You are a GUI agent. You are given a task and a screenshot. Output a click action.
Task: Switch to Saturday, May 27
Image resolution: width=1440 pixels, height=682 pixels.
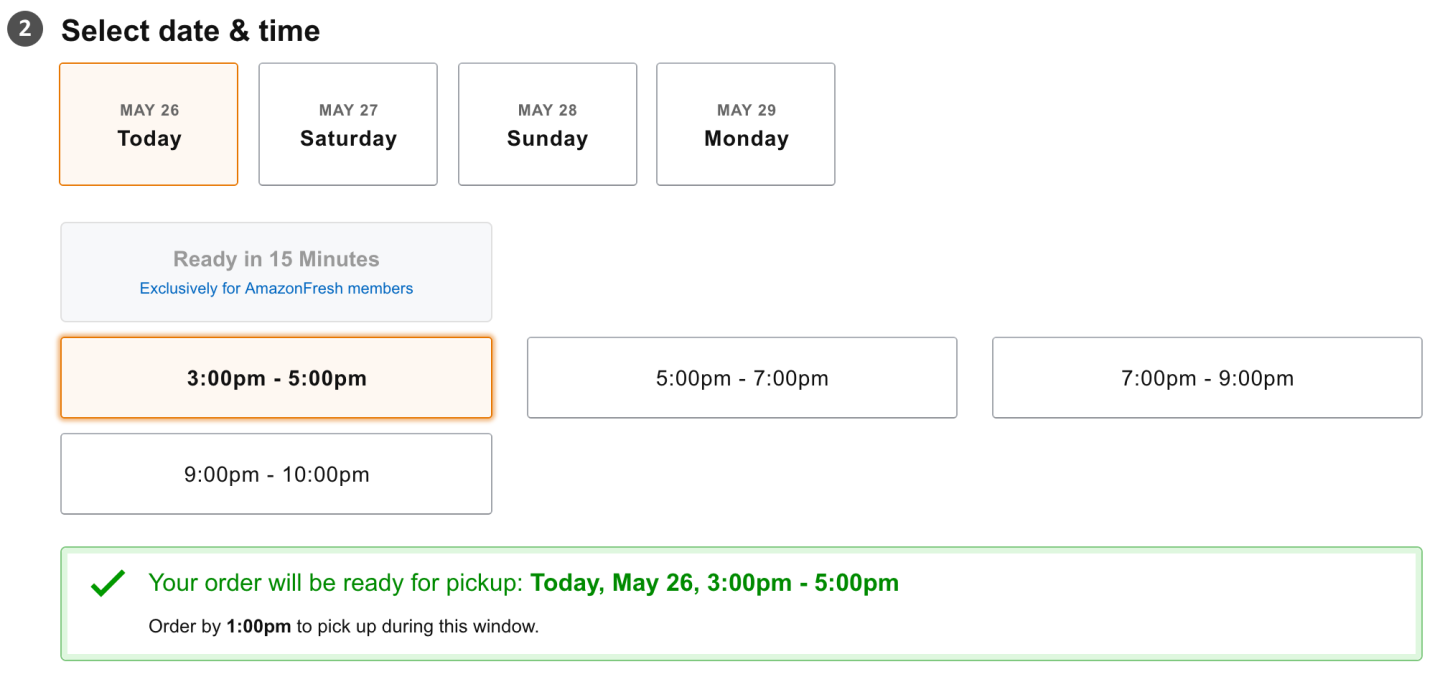(348, 125)
